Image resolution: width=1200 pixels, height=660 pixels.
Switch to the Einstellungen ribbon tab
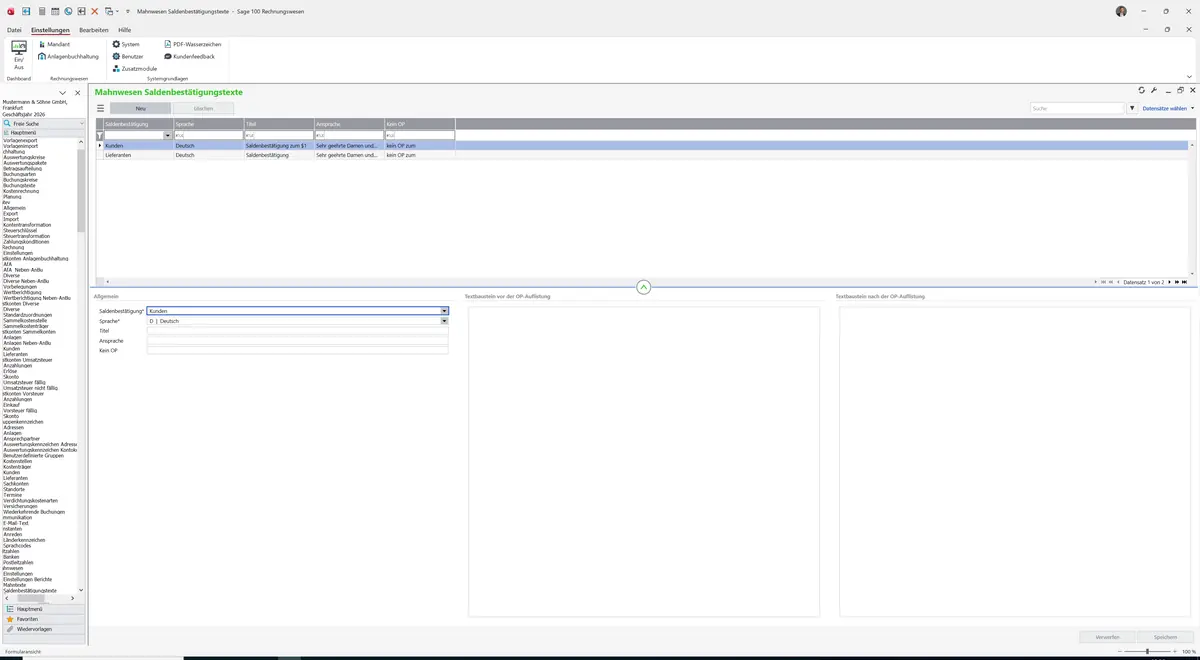[x=51, y=30]
